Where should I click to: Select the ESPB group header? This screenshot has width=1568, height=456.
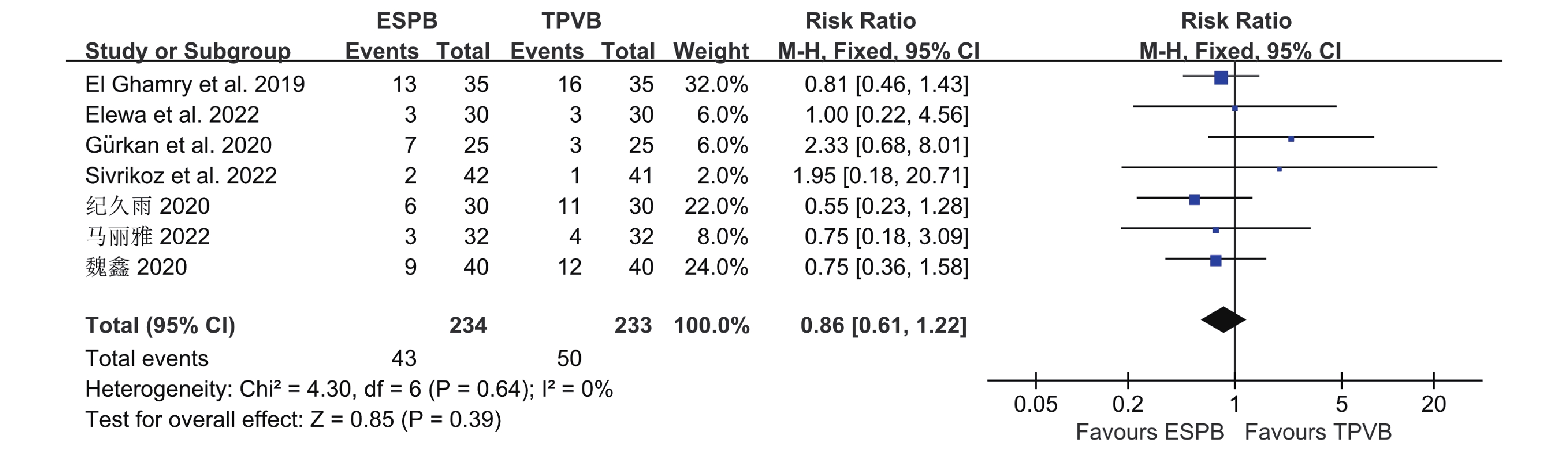[x=407, y=21]
